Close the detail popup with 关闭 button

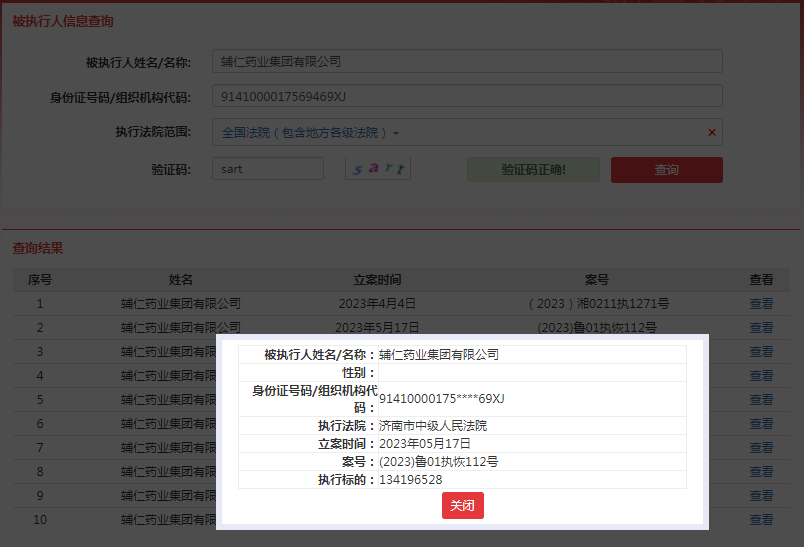463,505
